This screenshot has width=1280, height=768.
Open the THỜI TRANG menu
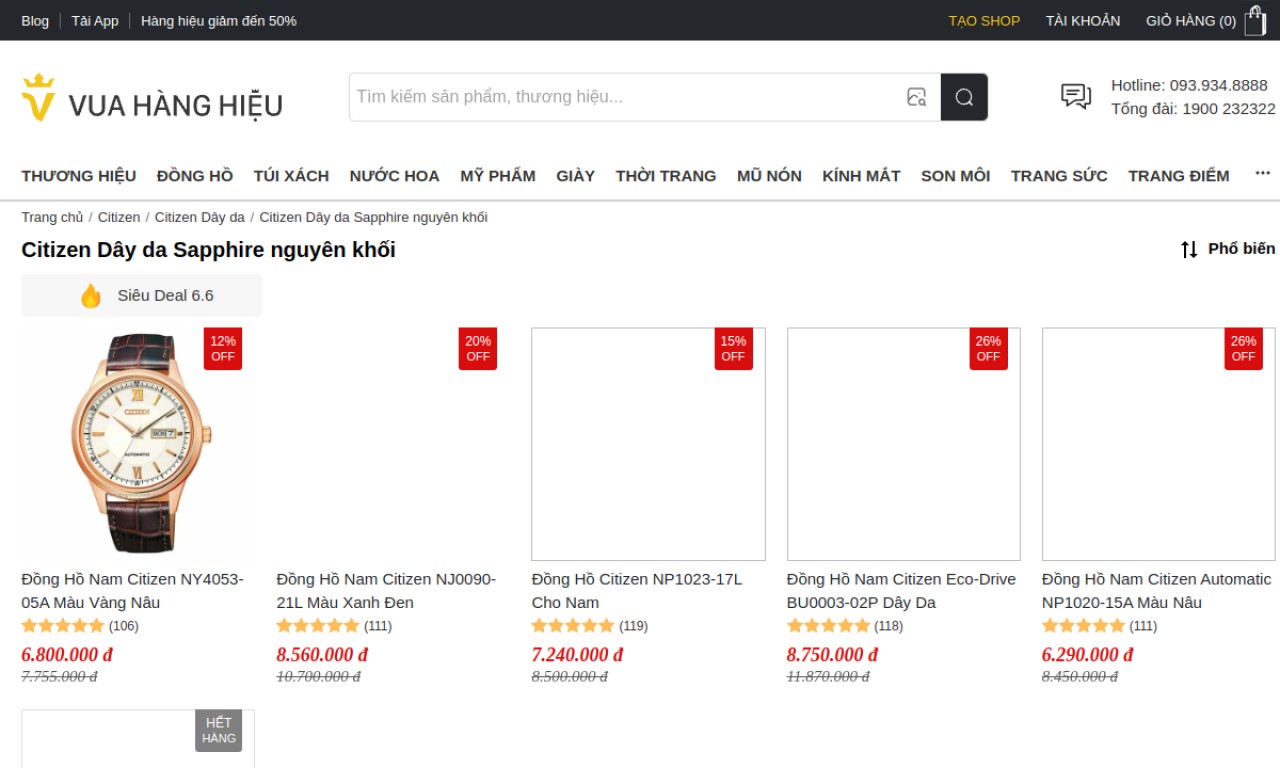pyautogui.click(x=666, y=176)
